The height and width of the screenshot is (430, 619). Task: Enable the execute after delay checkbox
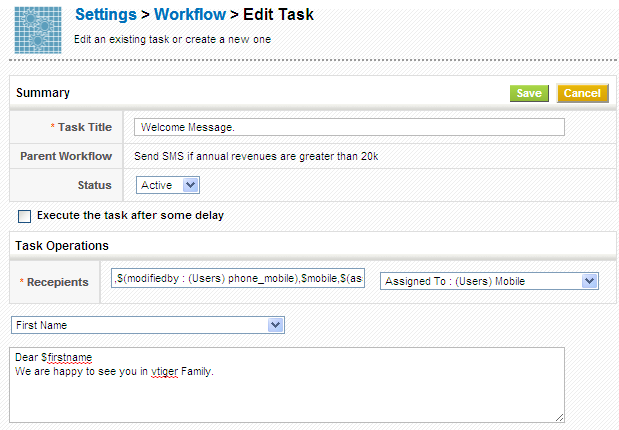tap(25, 216)
